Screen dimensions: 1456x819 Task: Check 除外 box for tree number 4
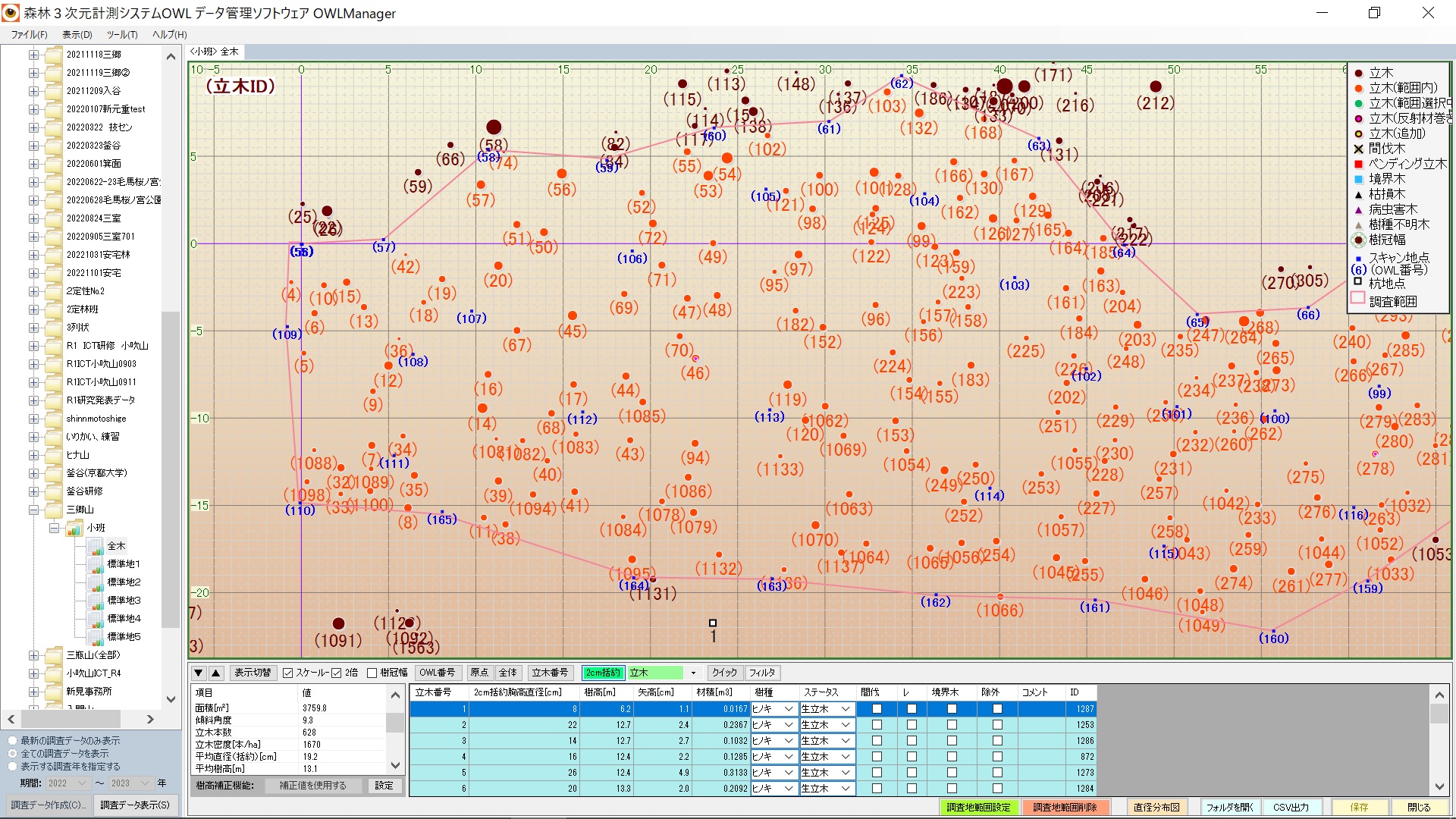pos(997,757)
